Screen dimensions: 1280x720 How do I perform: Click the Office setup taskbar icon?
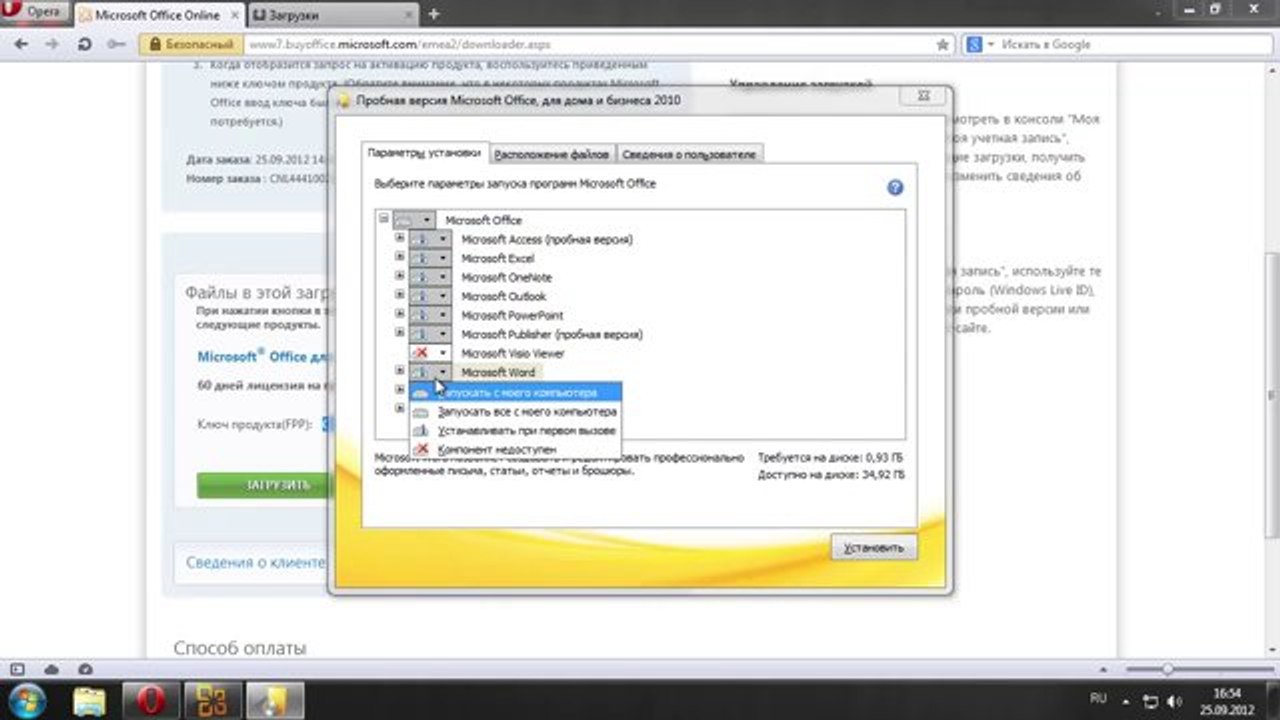tap(212, 699)
